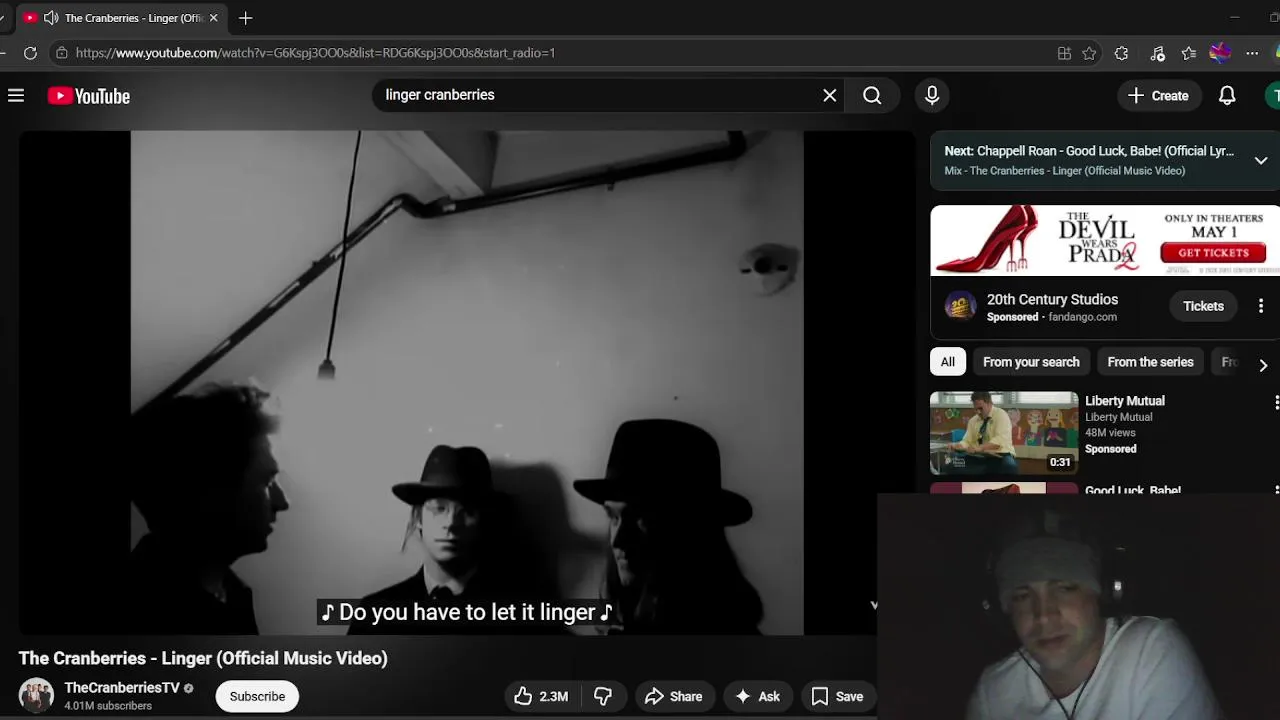Open the YouTube guide hamburger menu
Viewport: 1280px width, 720px height.
[x=16, y=96]
